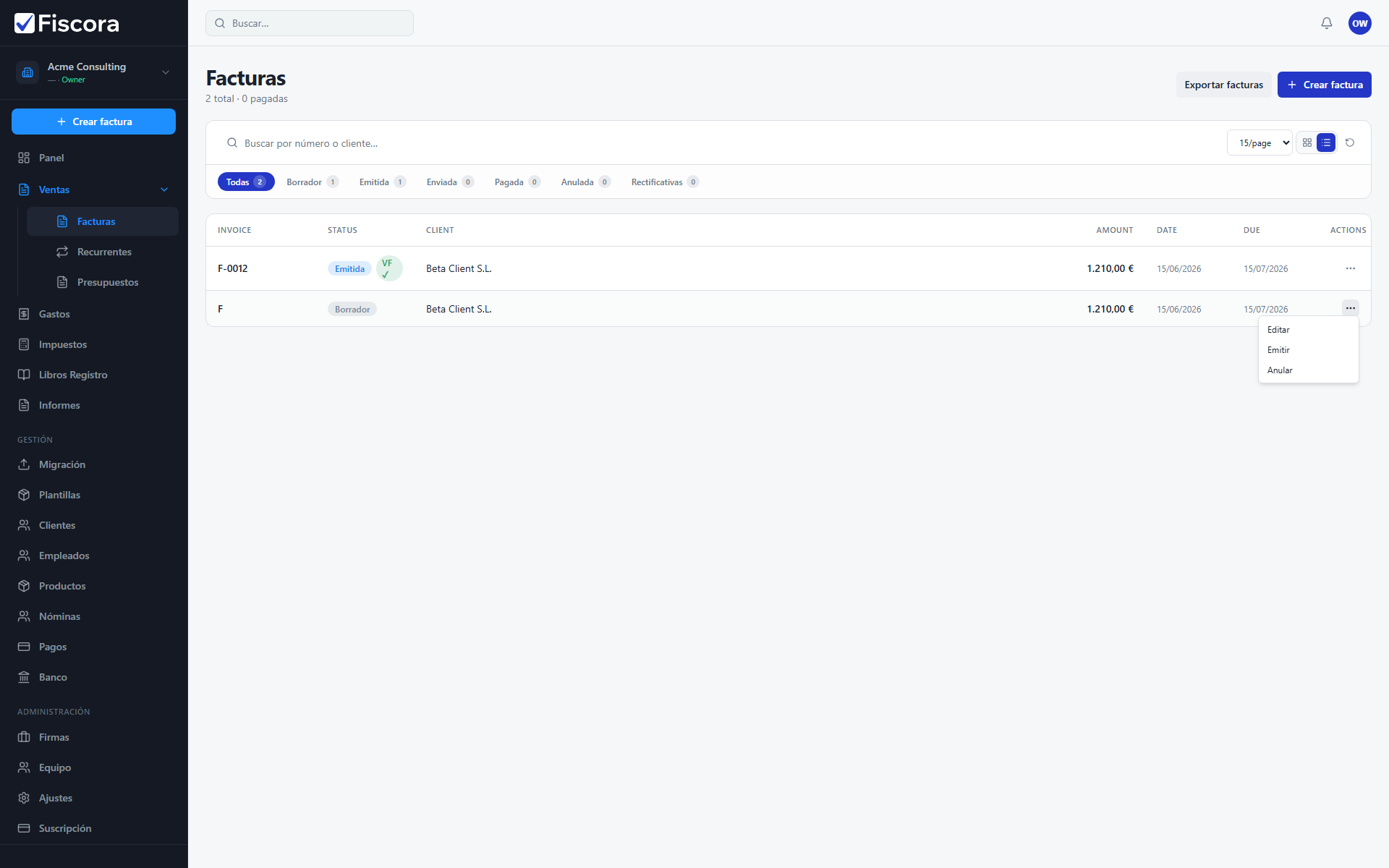
Task: Open the 15/page size dropdown
Action: 1259,143
